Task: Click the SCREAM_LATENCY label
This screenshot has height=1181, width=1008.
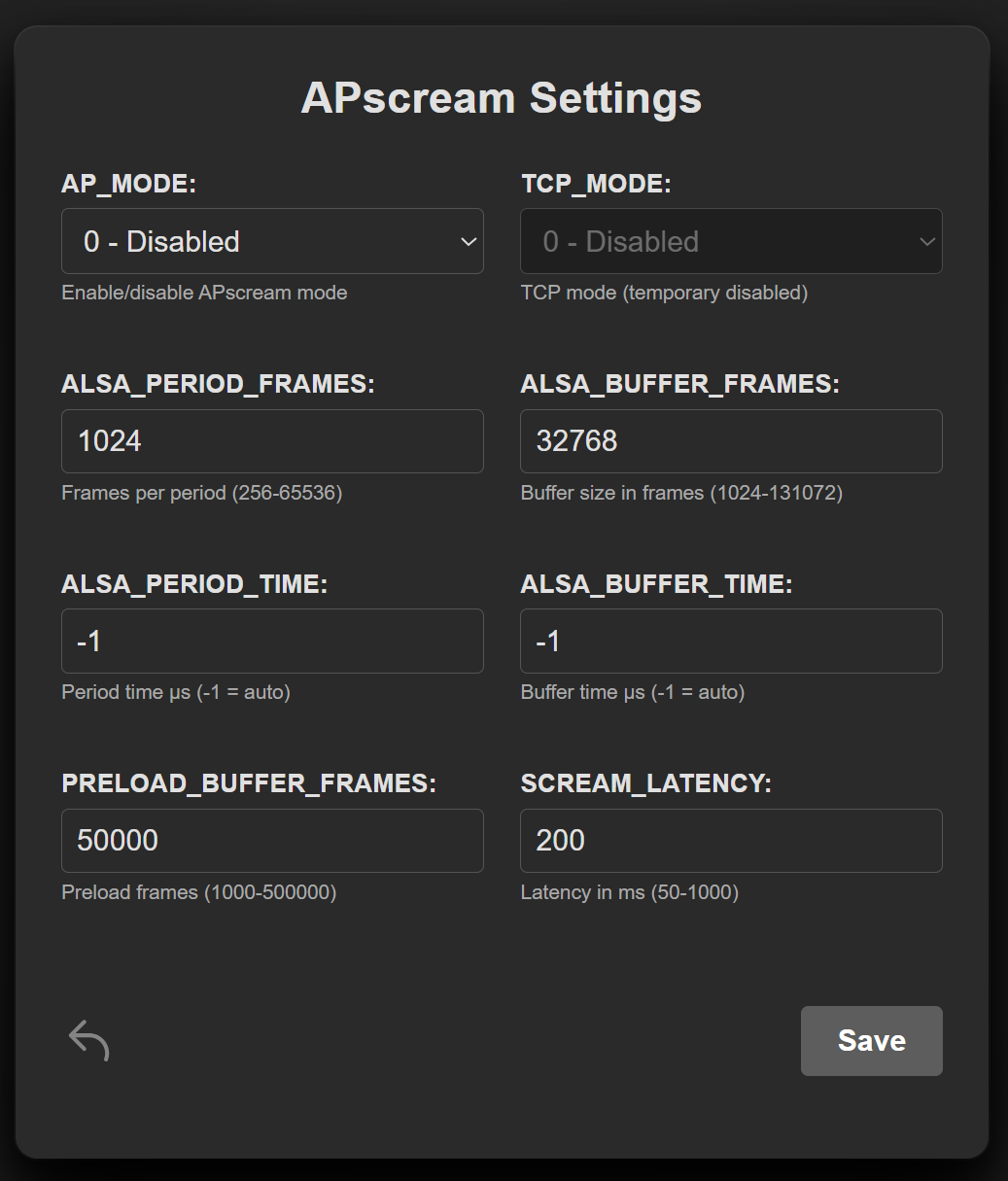Action: point(646,783)
